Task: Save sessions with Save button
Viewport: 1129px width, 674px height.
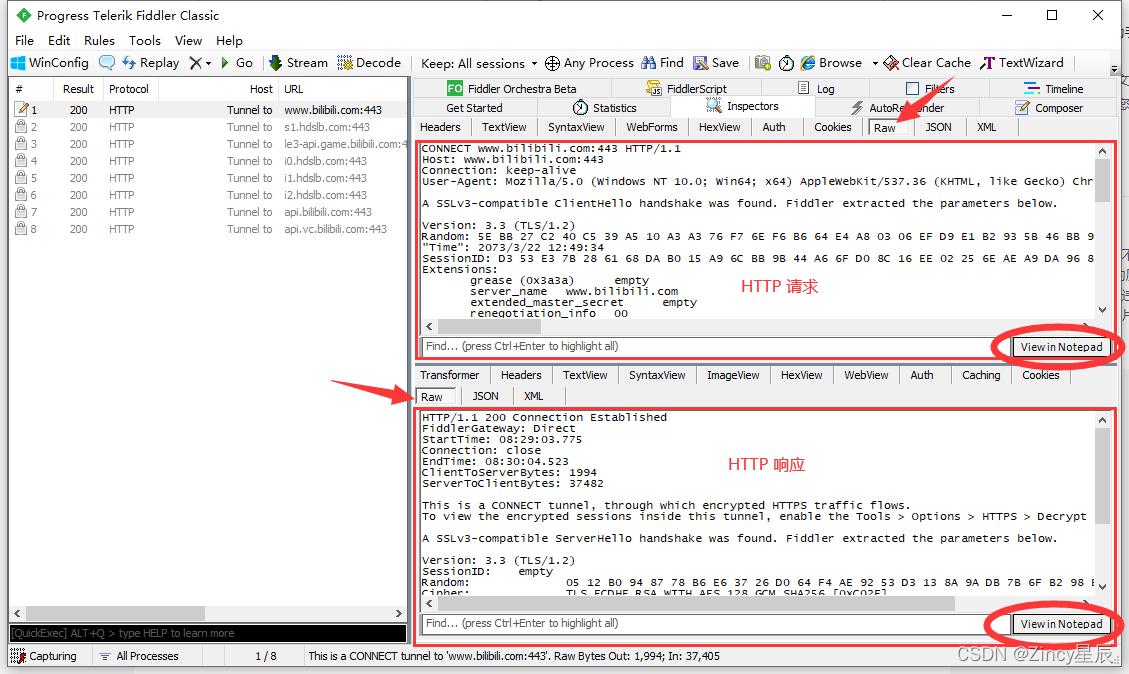Action: click(716, 63)
